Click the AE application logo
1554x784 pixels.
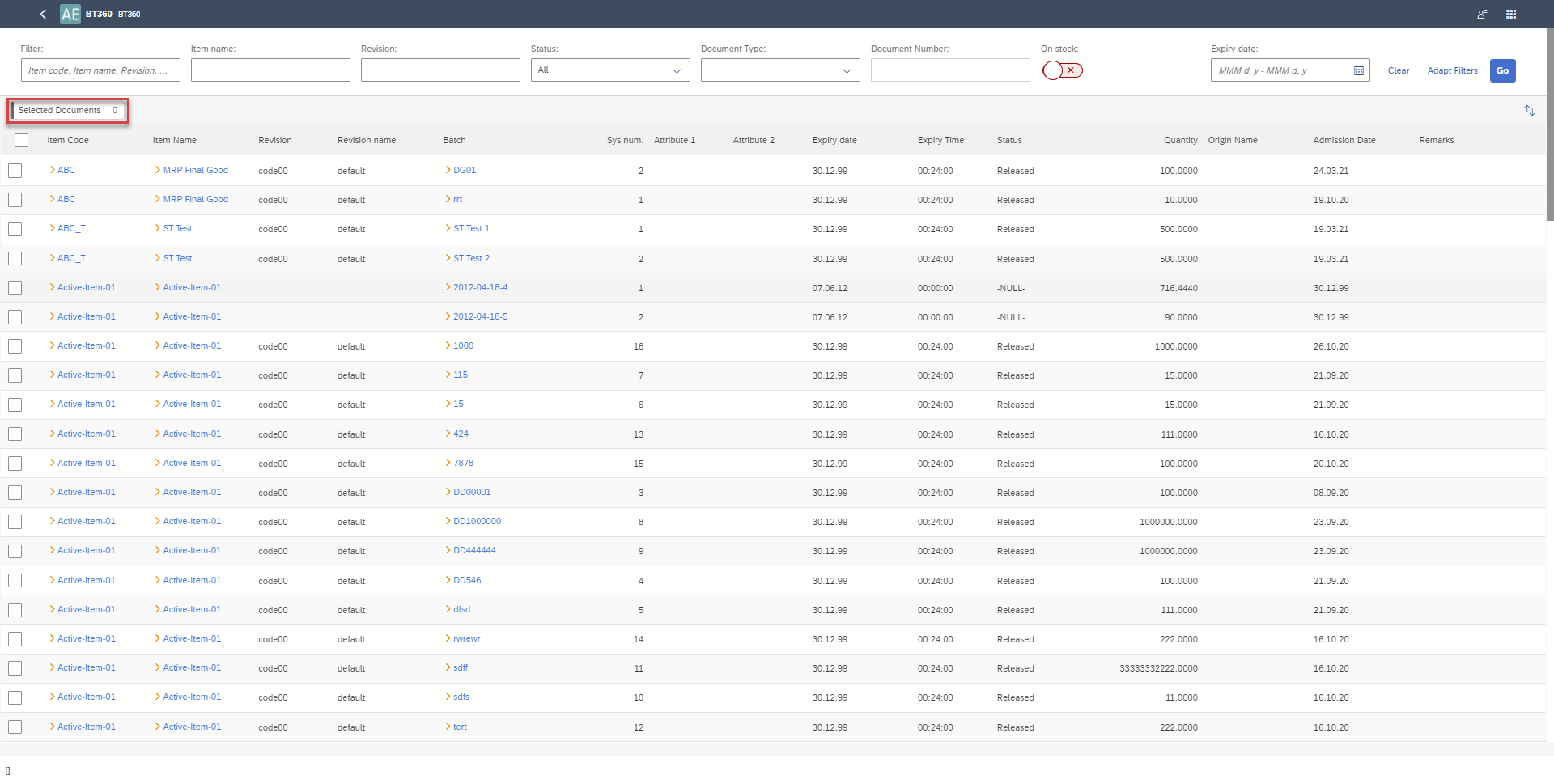70,14
